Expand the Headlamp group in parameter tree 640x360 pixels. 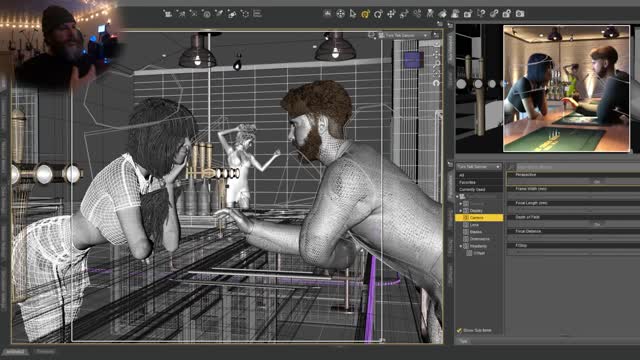461,246
